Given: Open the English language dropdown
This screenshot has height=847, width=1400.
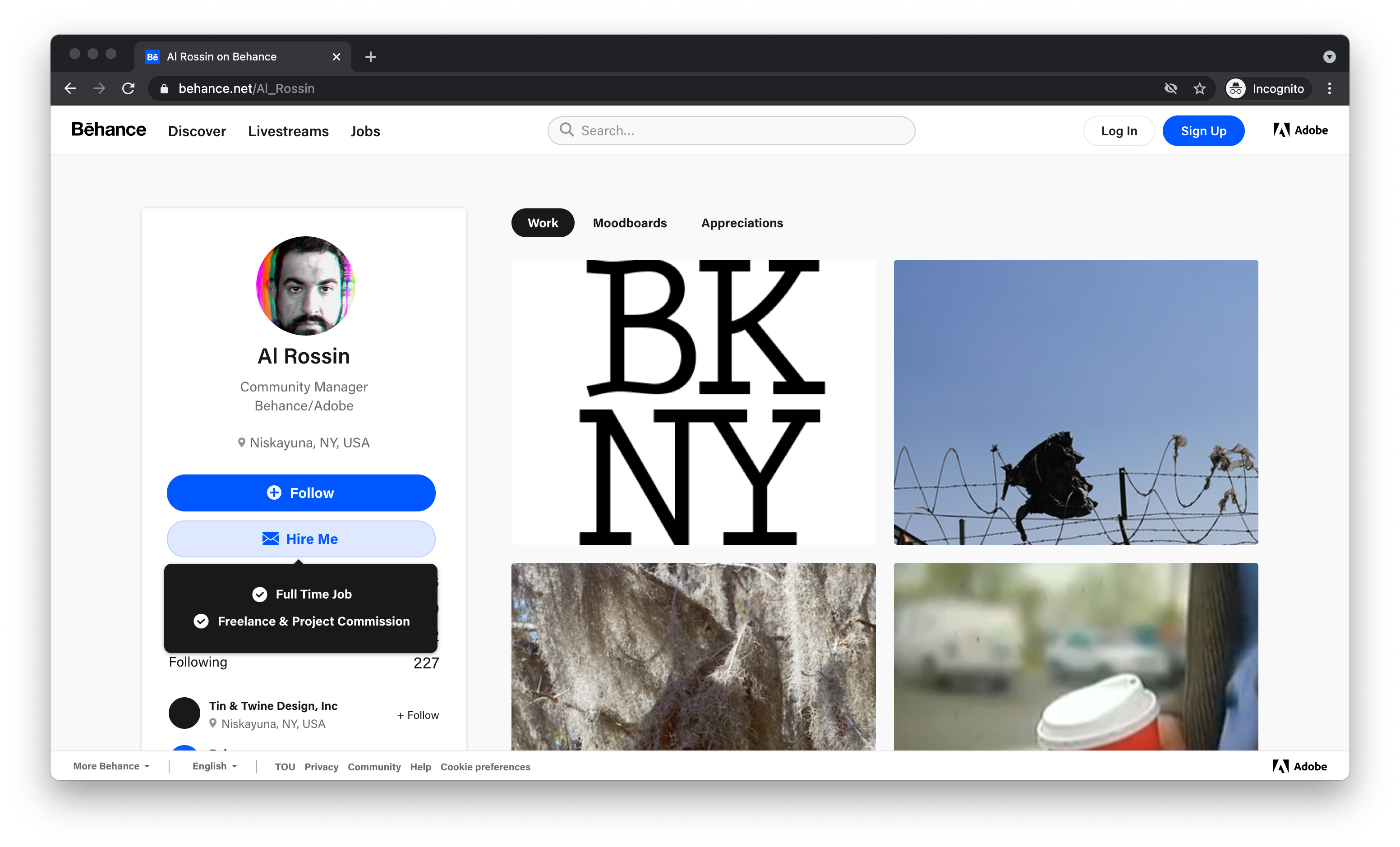Looking at the screenshot, I should [x=215, y=766].
